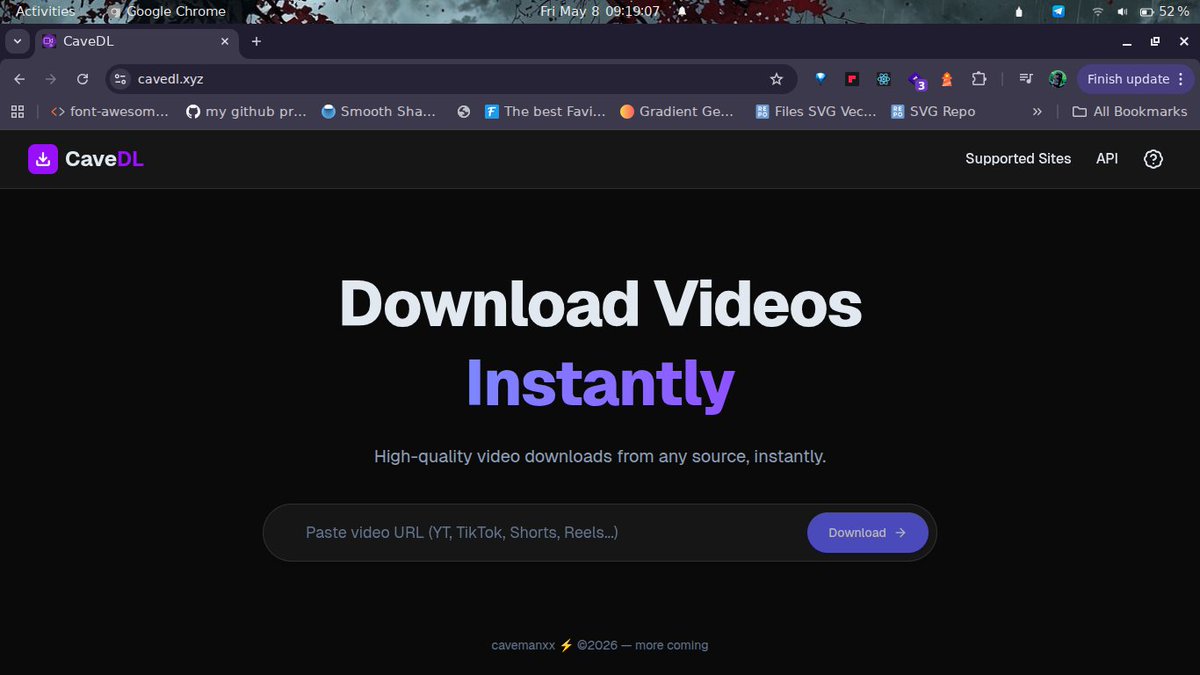1200x675 pixels.
Task: Open the date and time calendar menu
Action: 600,11
